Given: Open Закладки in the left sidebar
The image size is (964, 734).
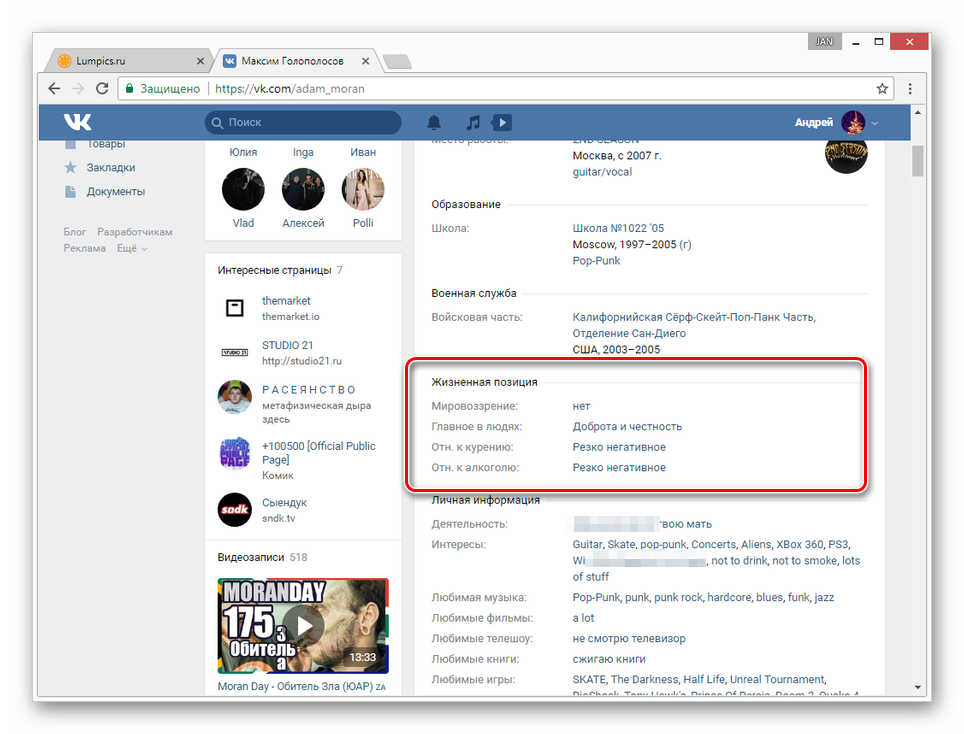Looking at the screenshot, I should (x=110, y=168).
